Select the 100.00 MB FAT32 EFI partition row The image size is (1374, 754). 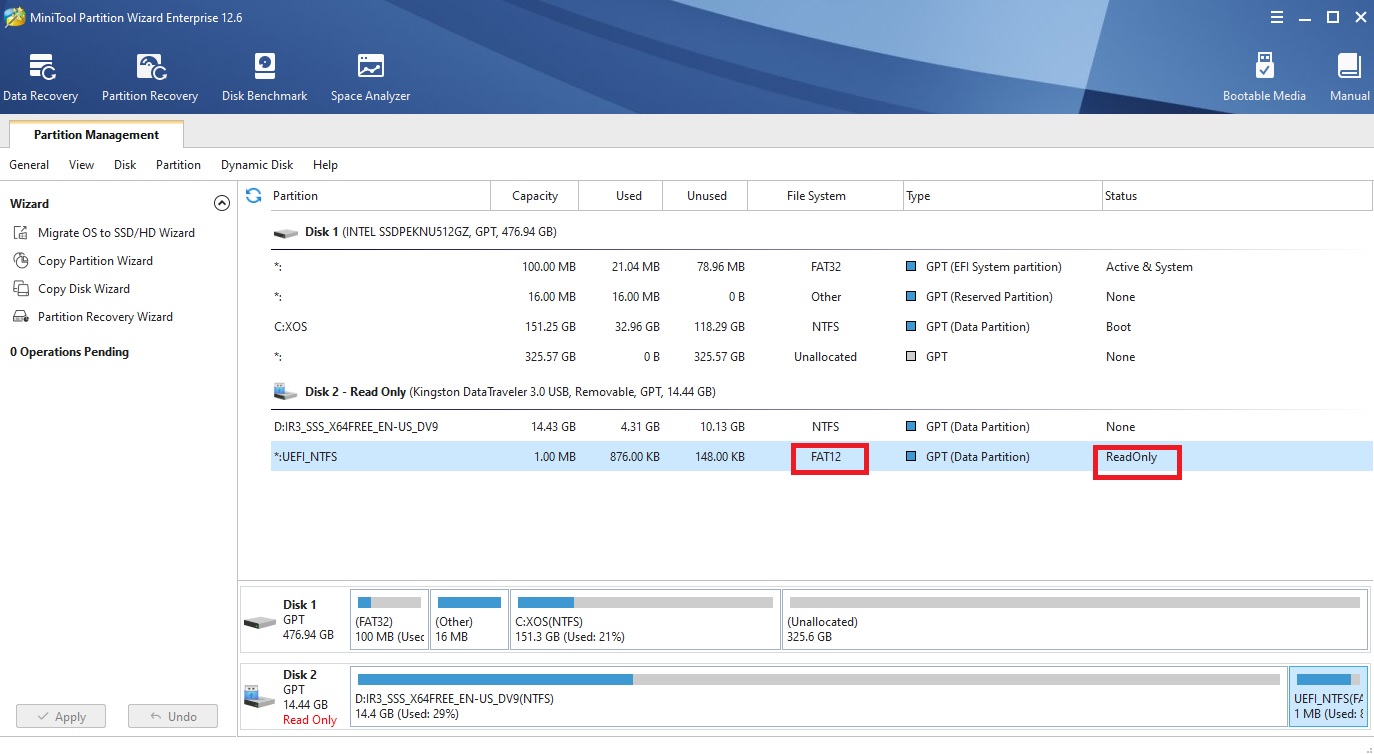coord(821,267)
